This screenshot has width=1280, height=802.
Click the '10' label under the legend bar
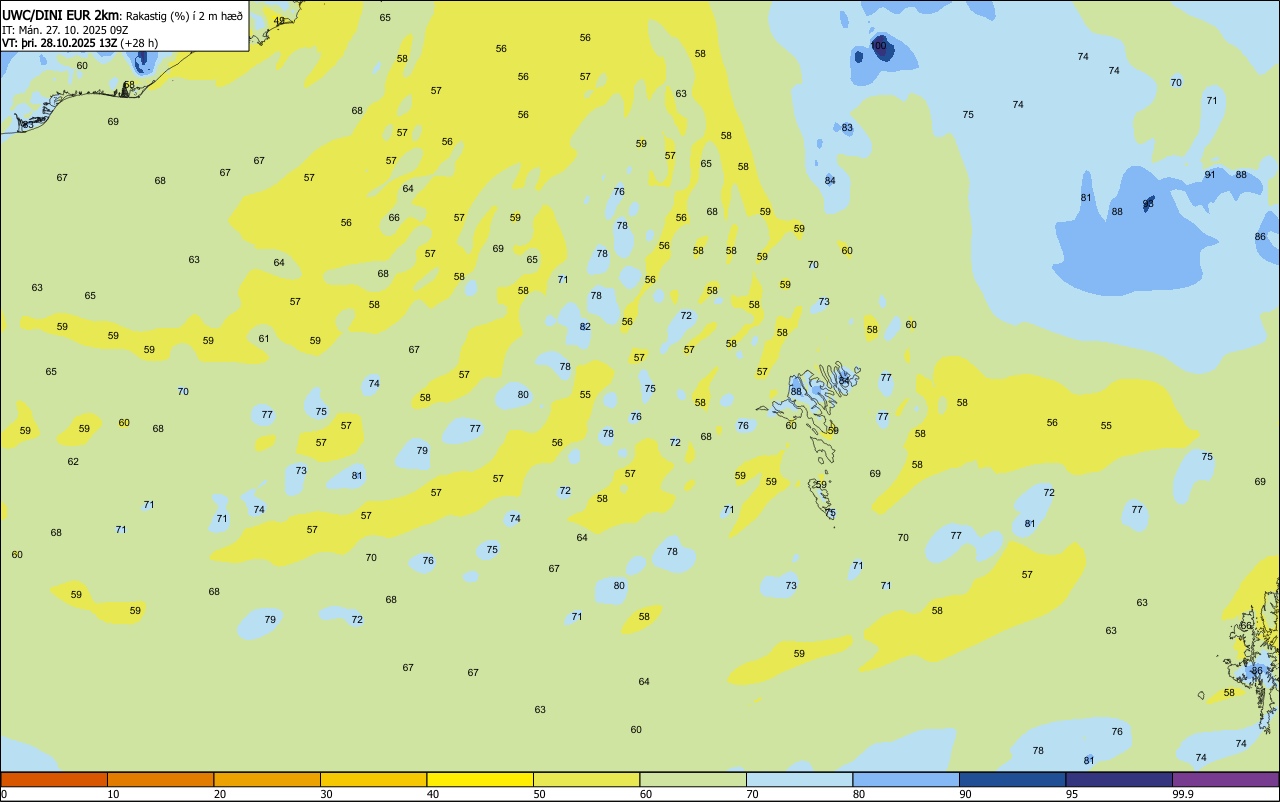pos(113,794)
